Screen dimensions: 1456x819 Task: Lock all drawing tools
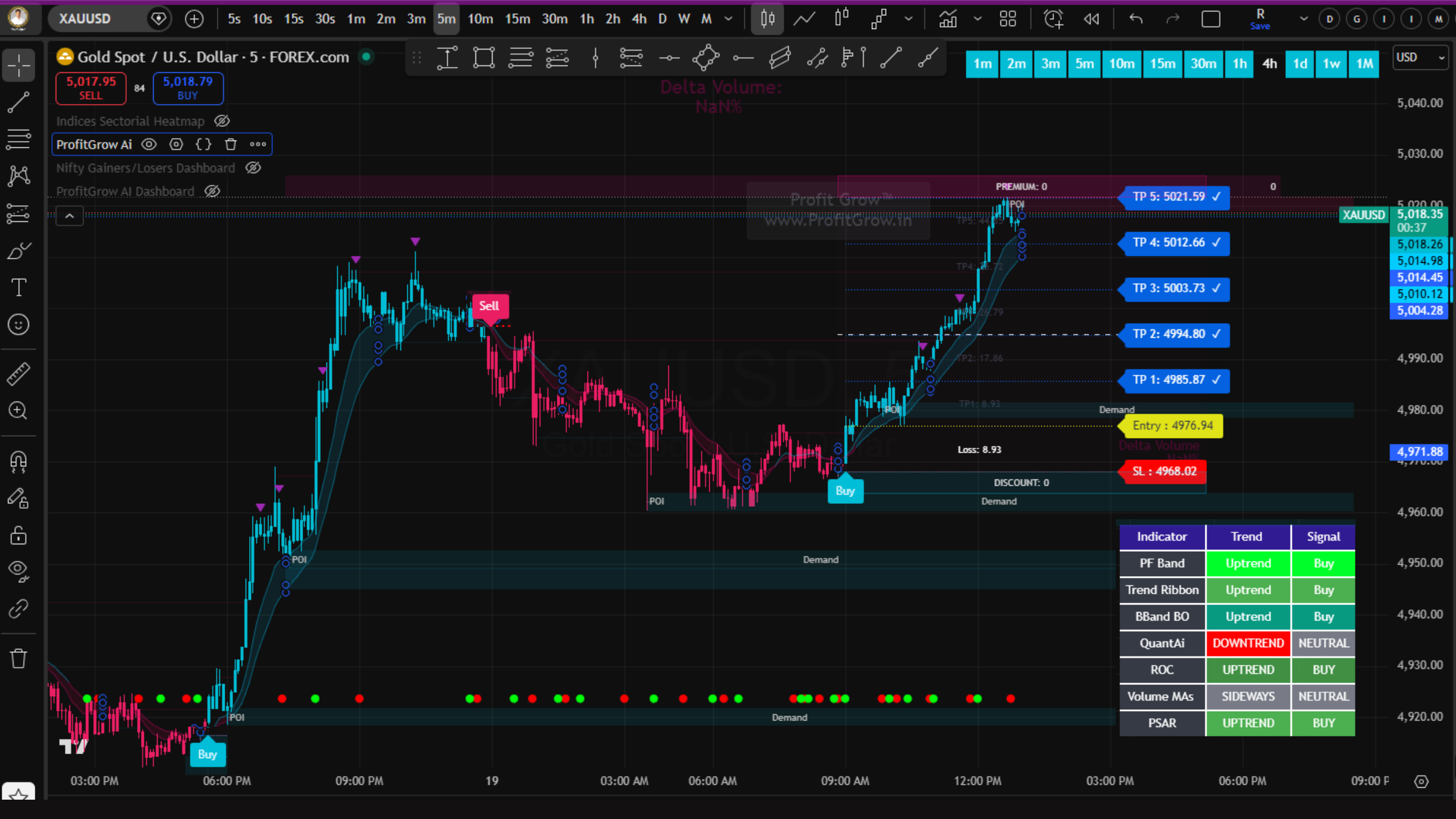19,535
